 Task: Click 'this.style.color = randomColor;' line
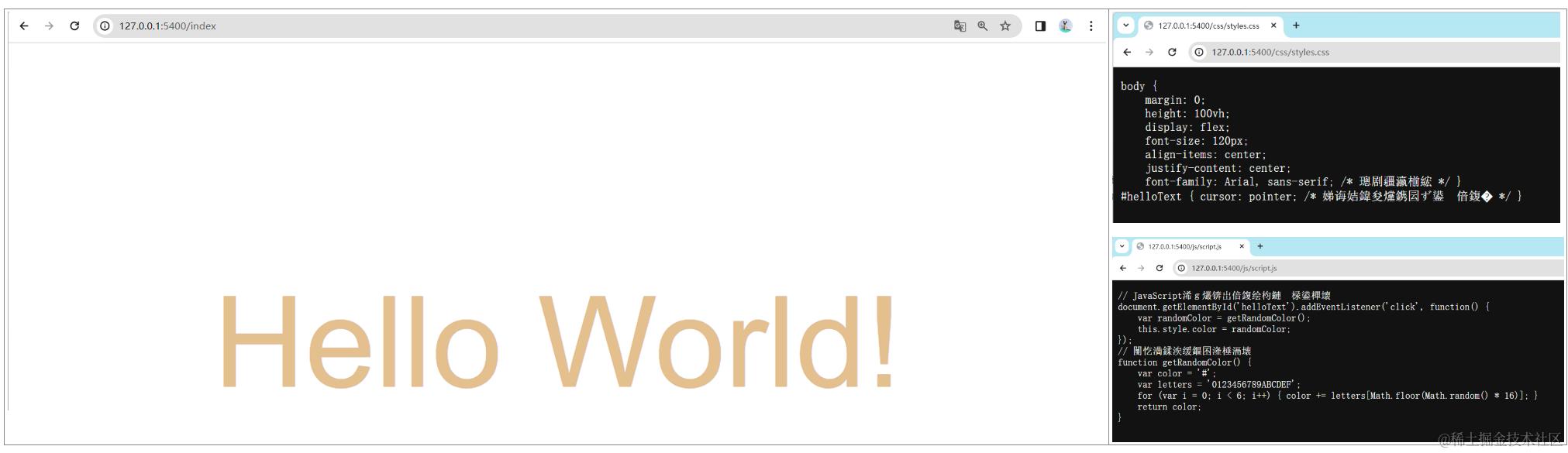(x=1214, y=329)
